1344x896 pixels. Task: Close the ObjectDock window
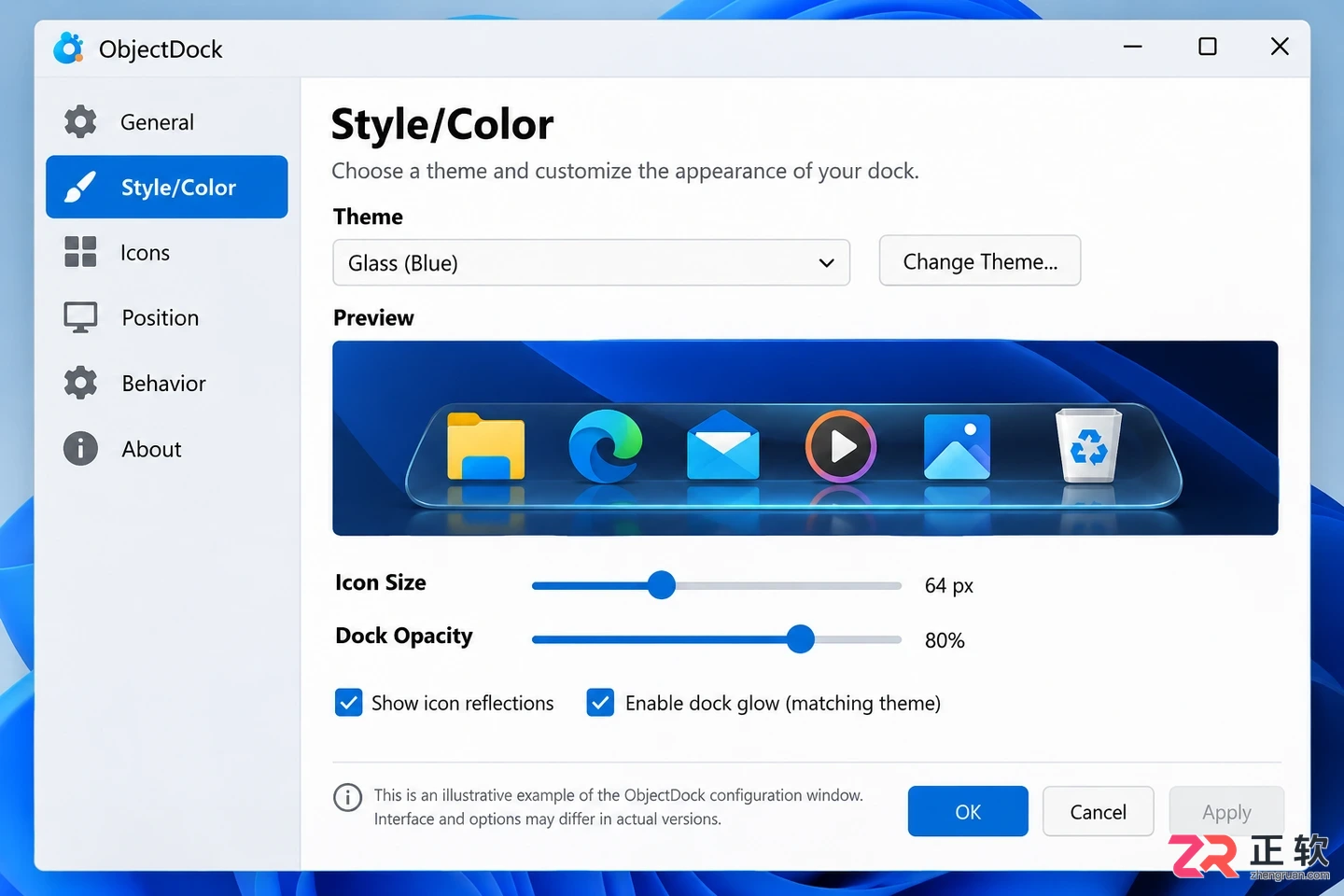pyautogui.click(x=1280, y=47)
